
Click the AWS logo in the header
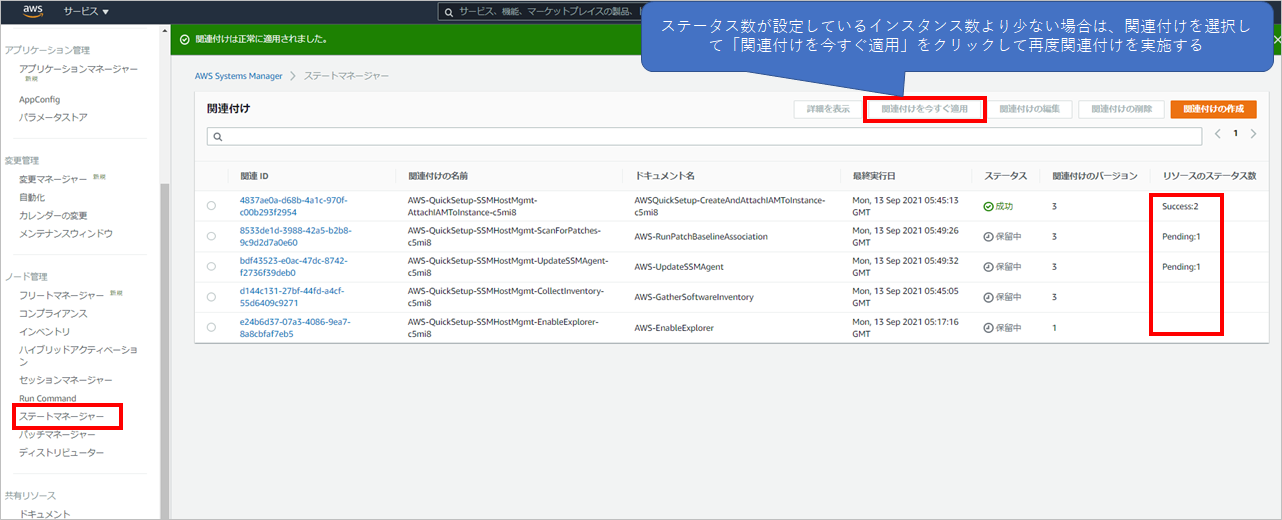click(32, 11)
